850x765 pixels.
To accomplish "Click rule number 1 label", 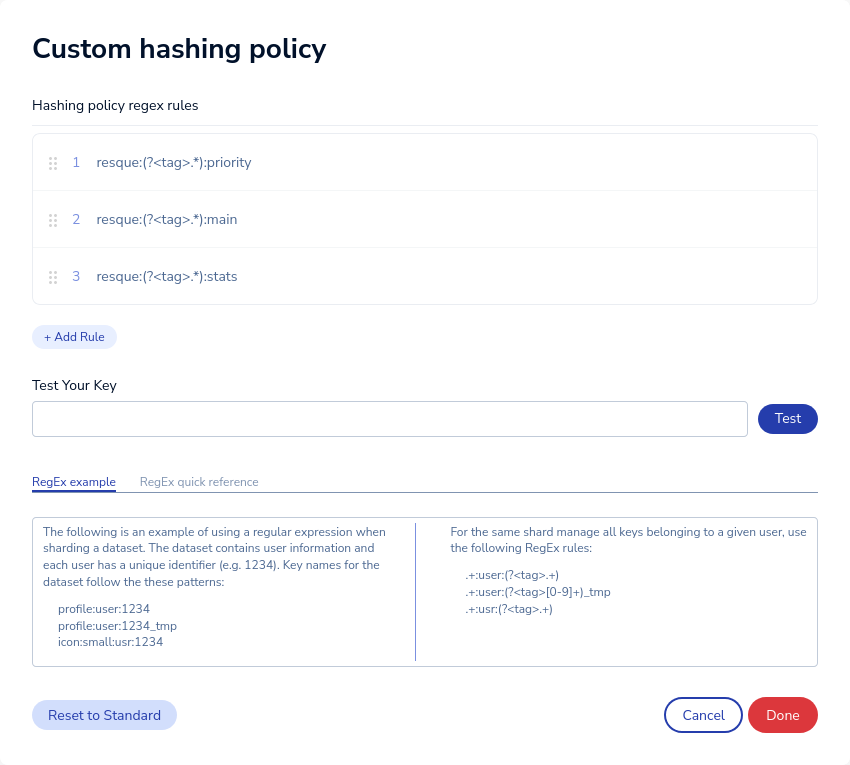I will (76, 163).
